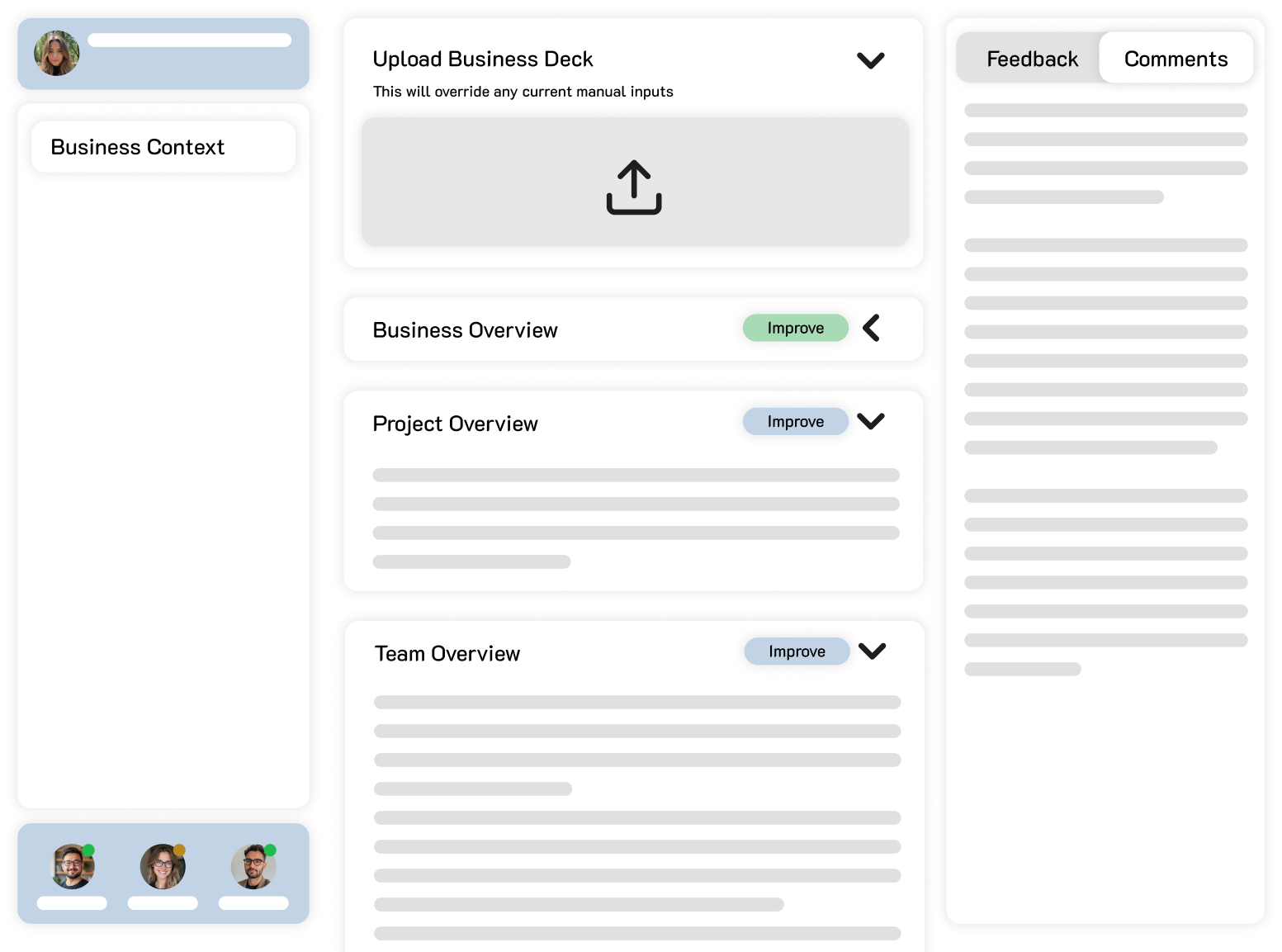Click the green Improve button for Business Overview
Image resolution: width=1282 pixels, height=952 pixels.
pos(795,328)
